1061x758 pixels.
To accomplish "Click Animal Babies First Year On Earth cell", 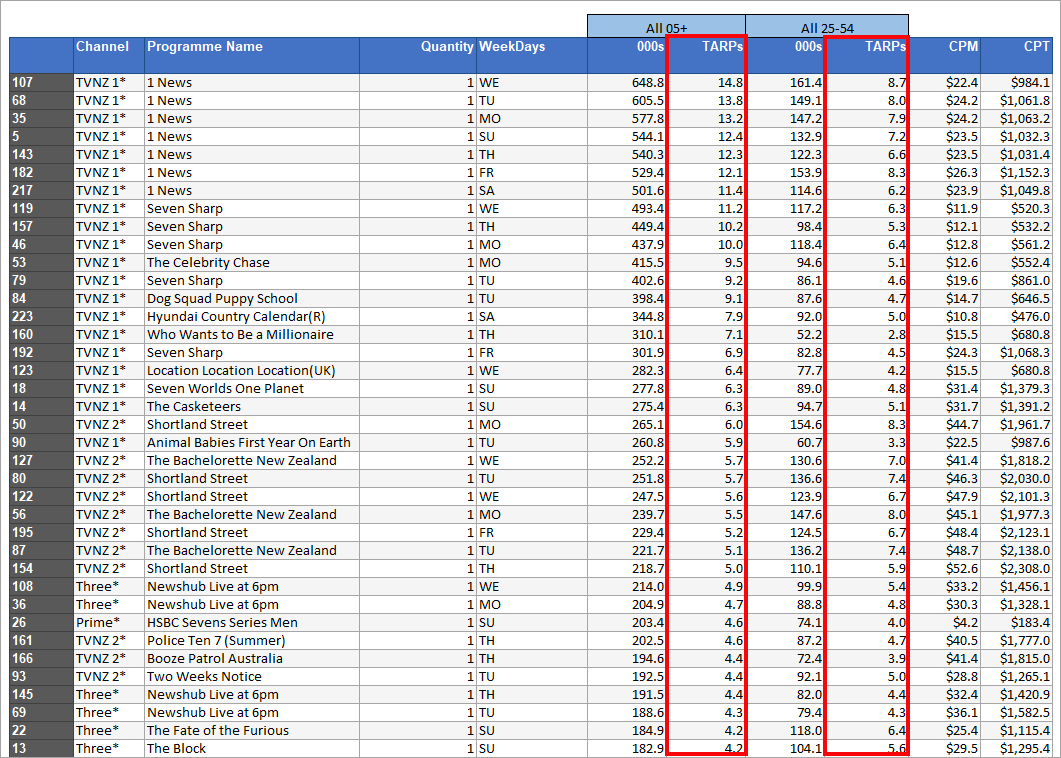I will [x=252, y=442].
